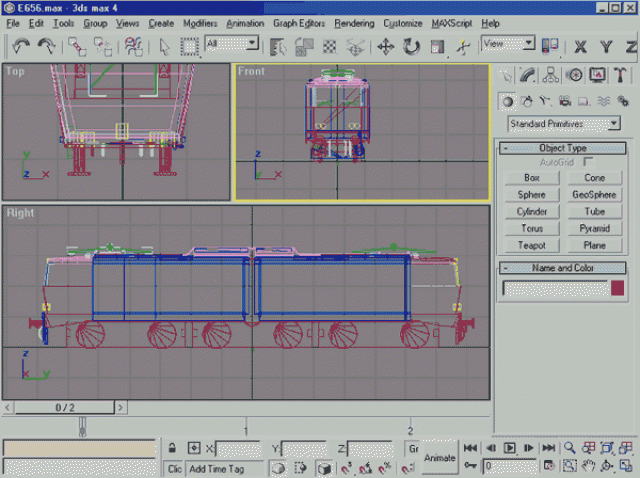Open the Standard Primitives dropdown
This screenshot has width=640, height=478.
563,124
